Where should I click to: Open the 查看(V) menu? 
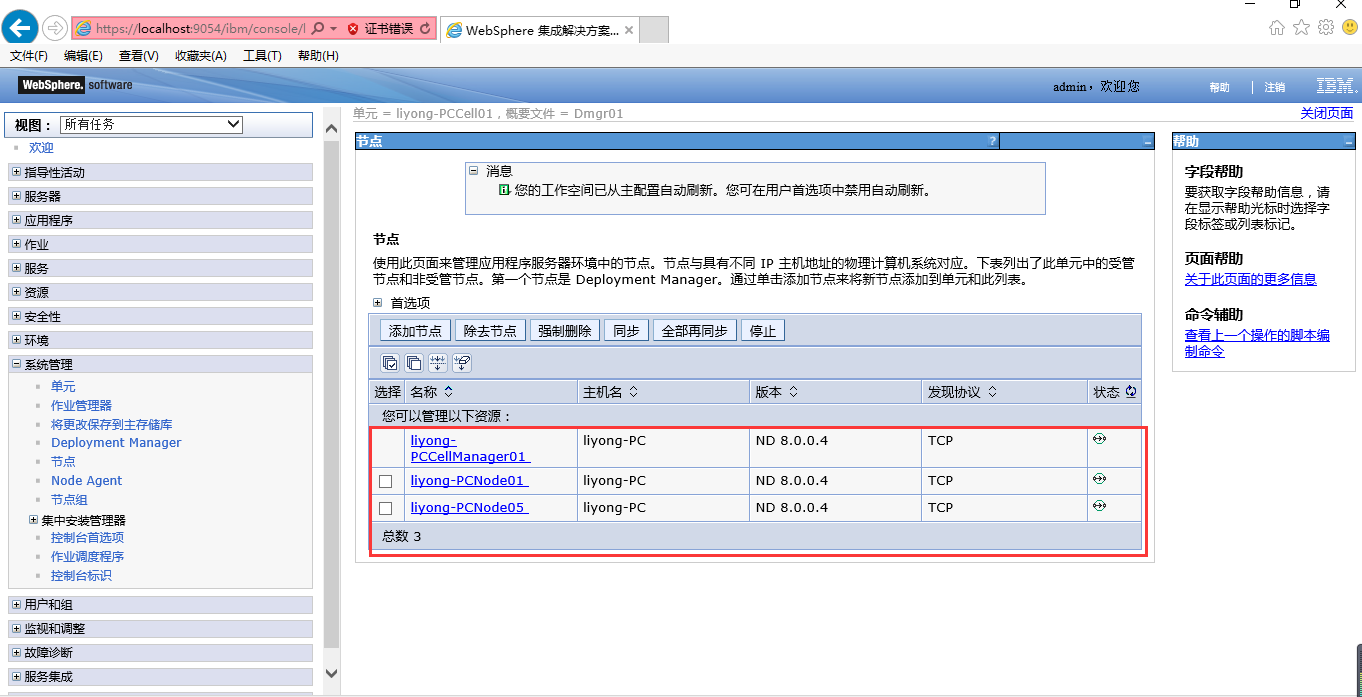click(139, 56)
